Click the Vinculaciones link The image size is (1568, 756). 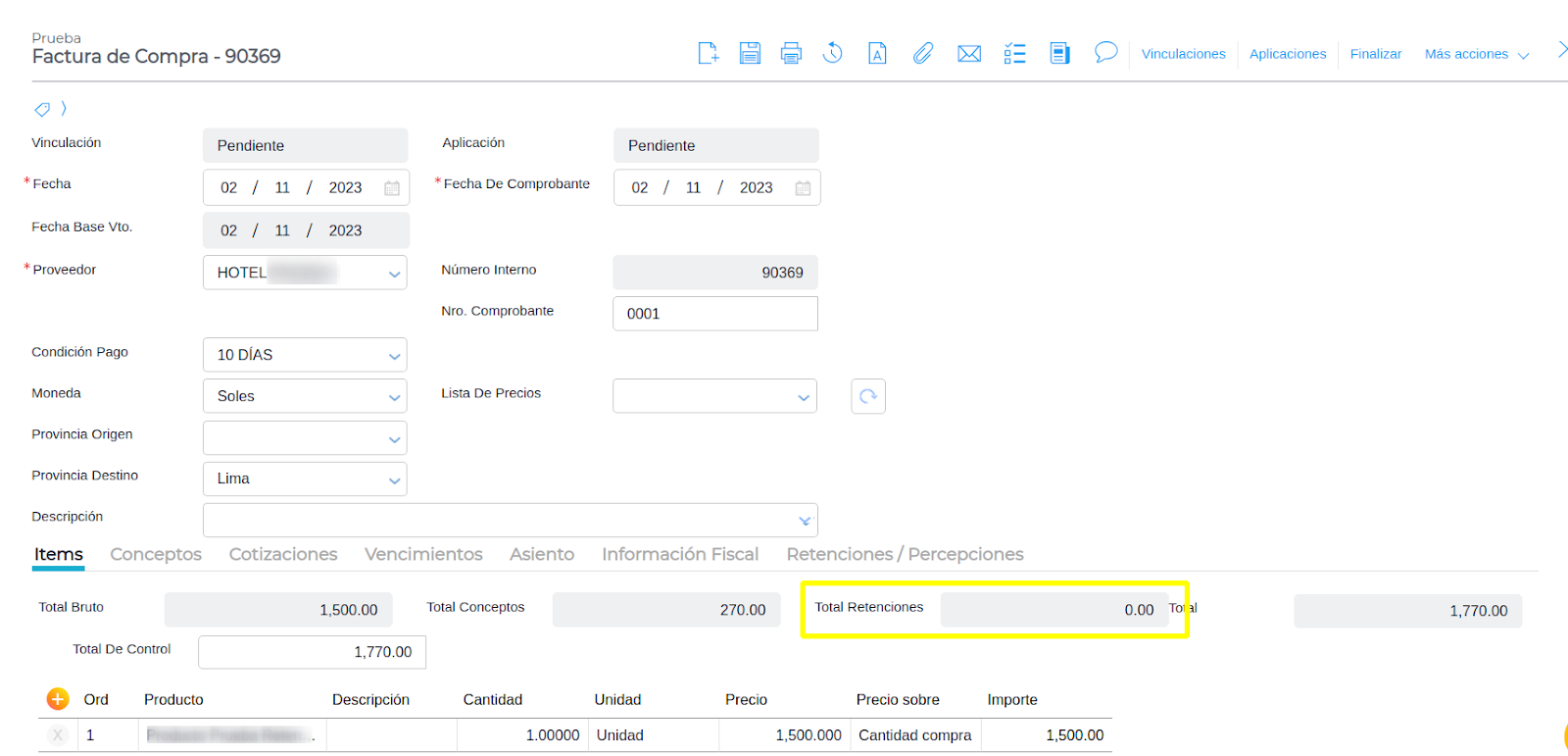tap(1183, 54)
